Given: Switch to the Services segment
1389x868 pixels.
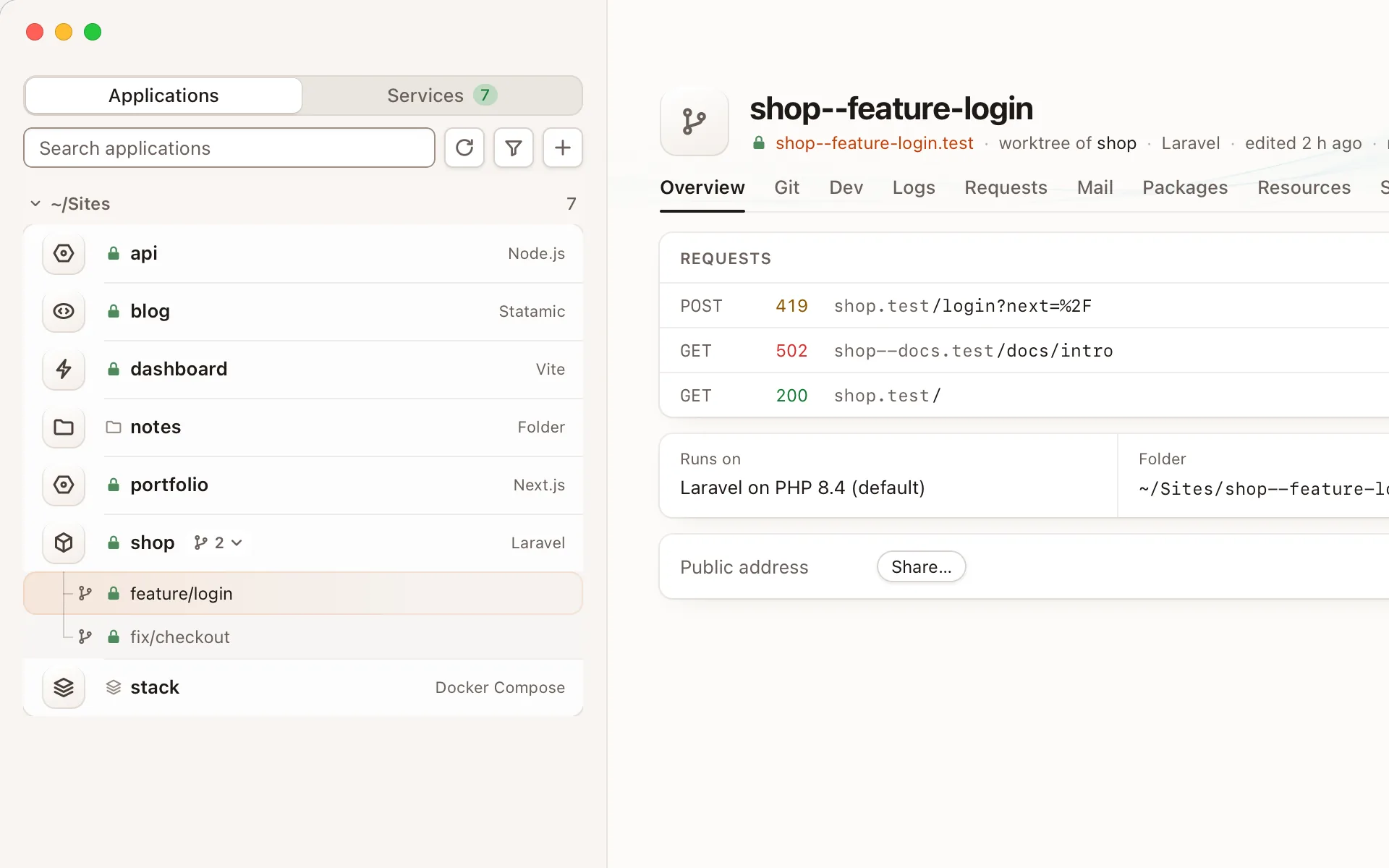Looking at the screenshot, I should 442,95.
